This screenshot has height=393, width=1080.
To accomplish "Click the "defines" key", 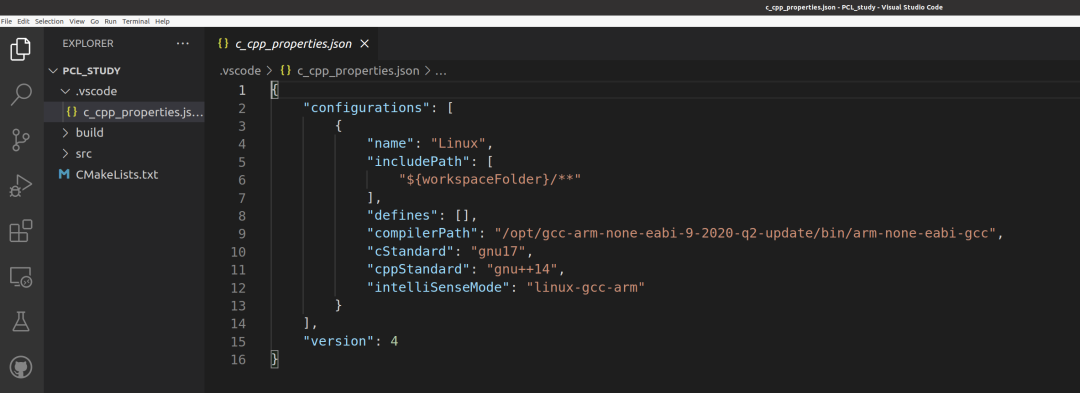I will click(x=403, y=215).
